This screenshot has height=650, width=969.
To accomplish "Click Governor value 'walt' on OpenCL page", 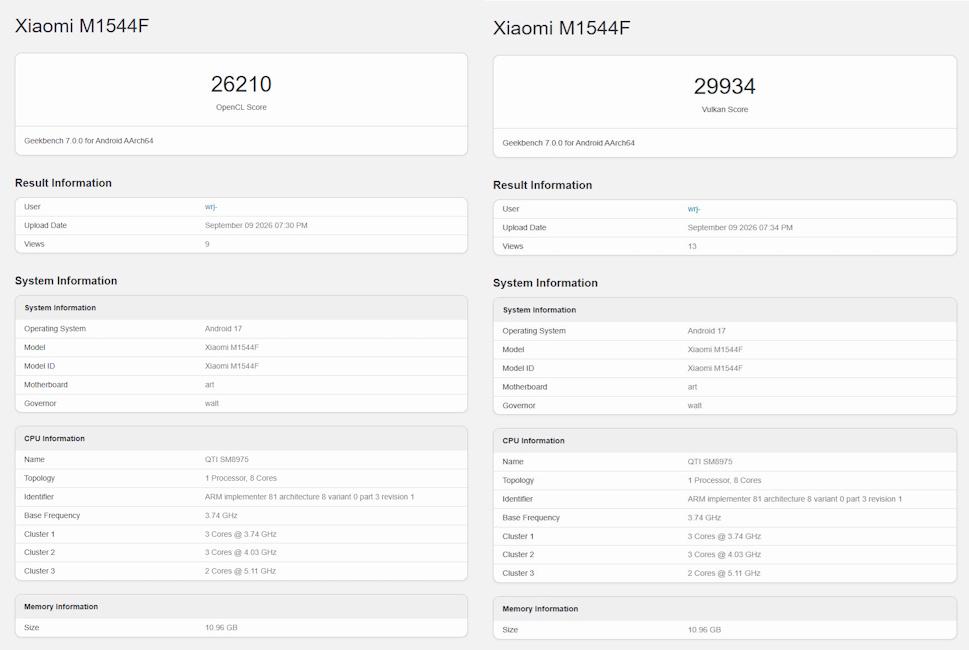I will pyautogui.click(x=211, y=403).
